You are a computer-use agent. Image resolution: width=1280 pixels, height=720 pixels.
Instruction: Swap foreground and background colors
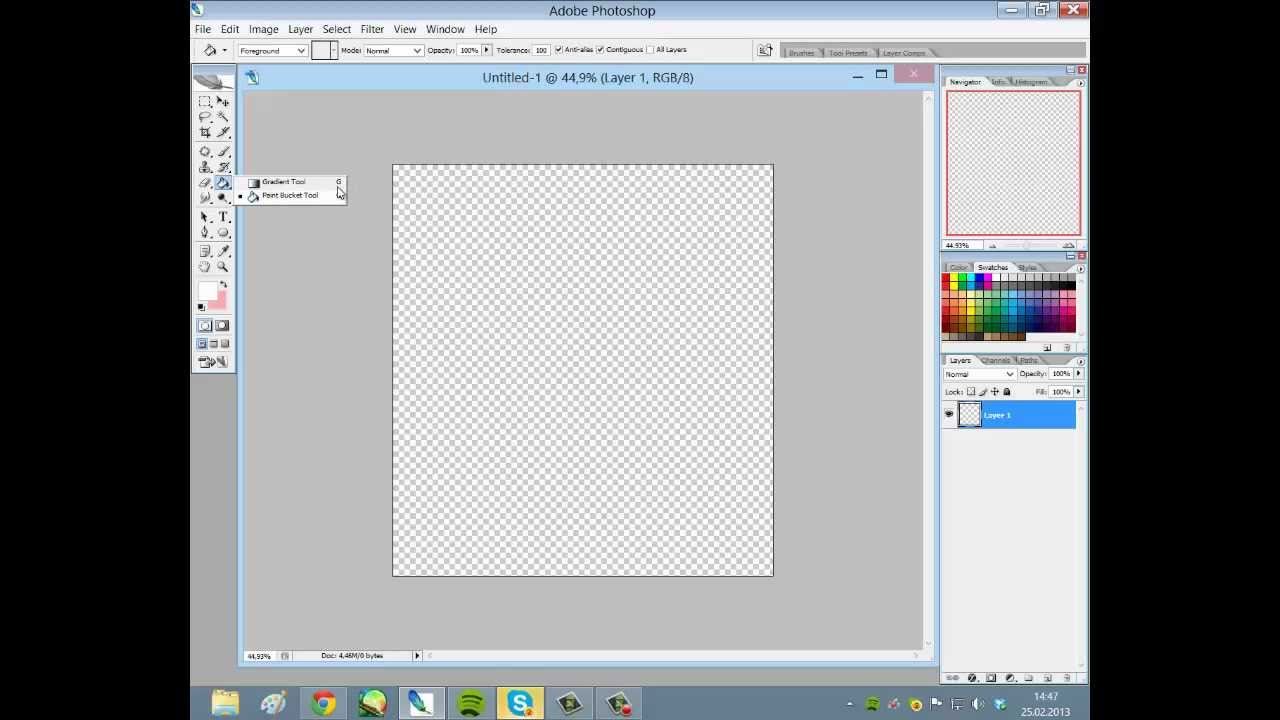tap(224, 286)
